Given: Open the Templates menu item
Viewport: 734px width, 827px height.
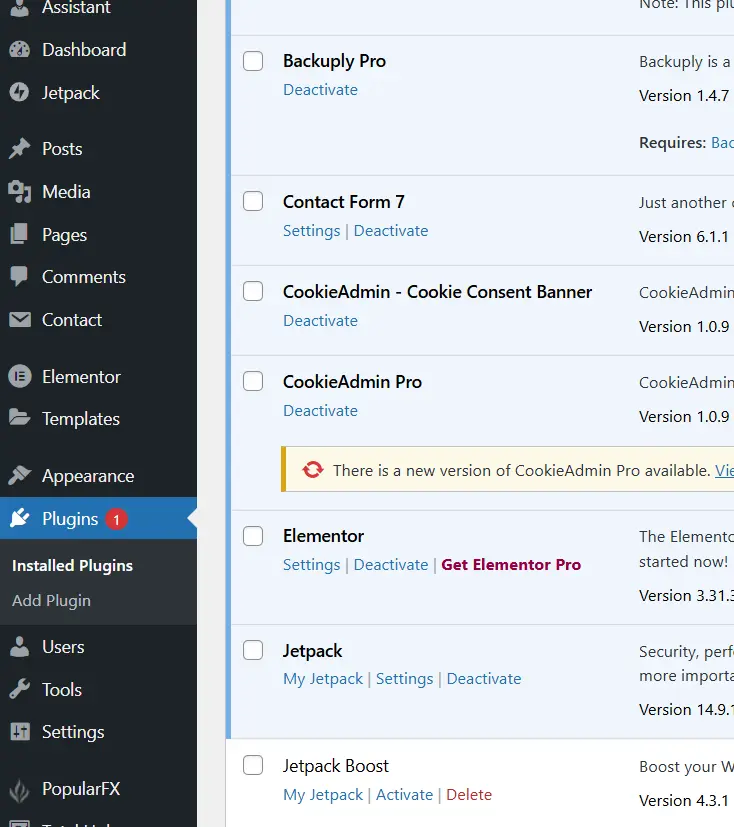Looking at the screenshot, I should tap(99, 419).
